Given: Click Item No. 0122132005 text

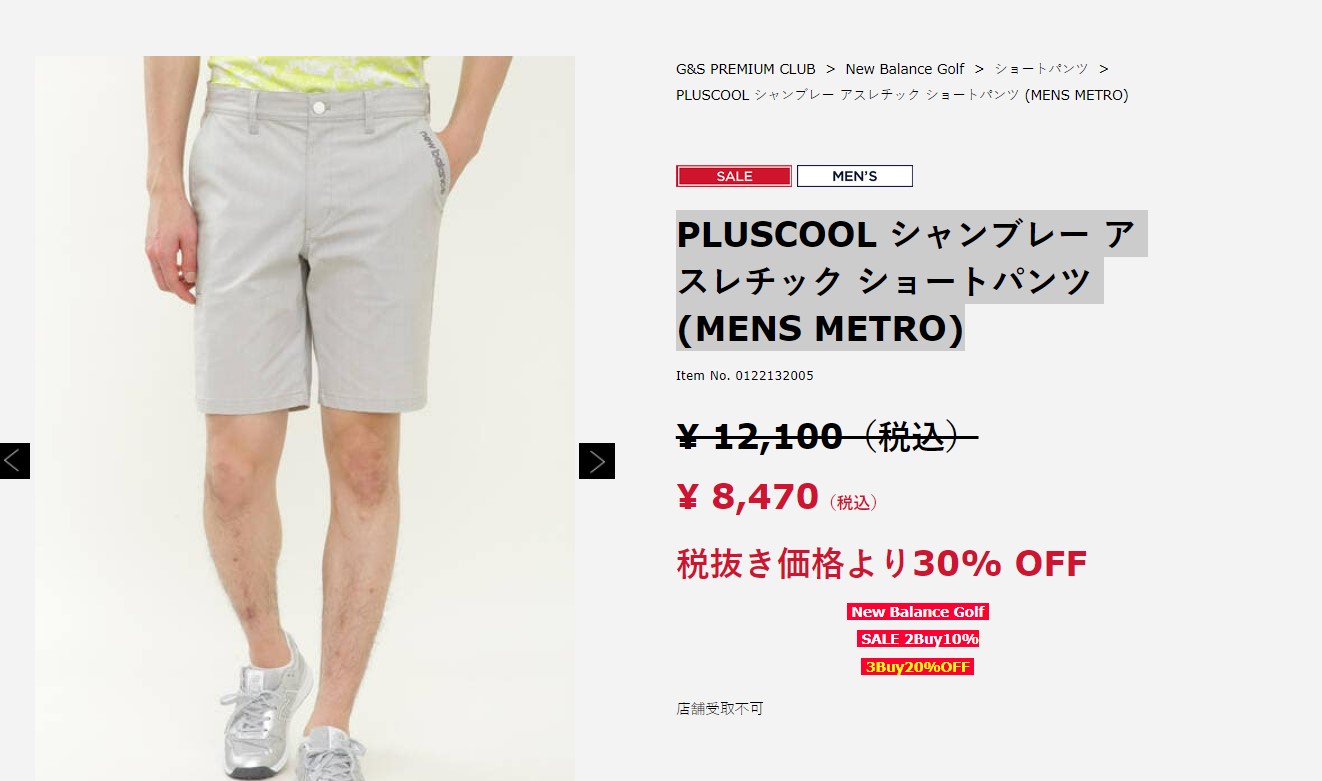Looking at the screenshot, I should pyautogui.click(x=745, y=376).
